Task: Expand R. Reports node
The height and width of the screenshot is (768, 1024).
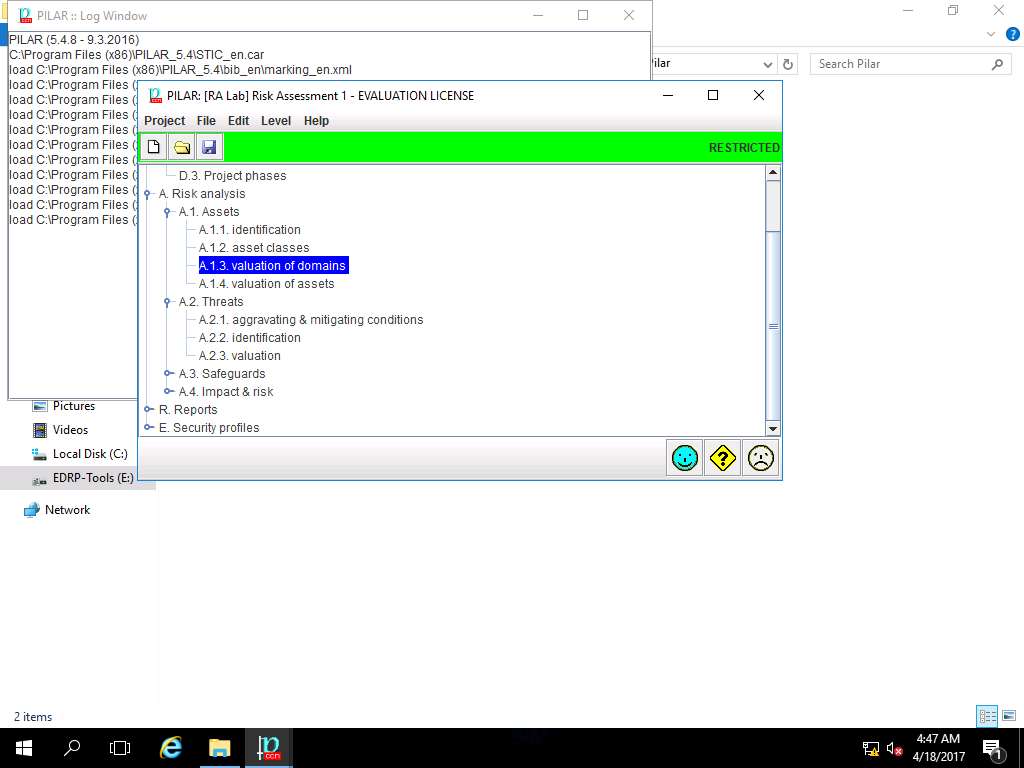Action: 148,409
